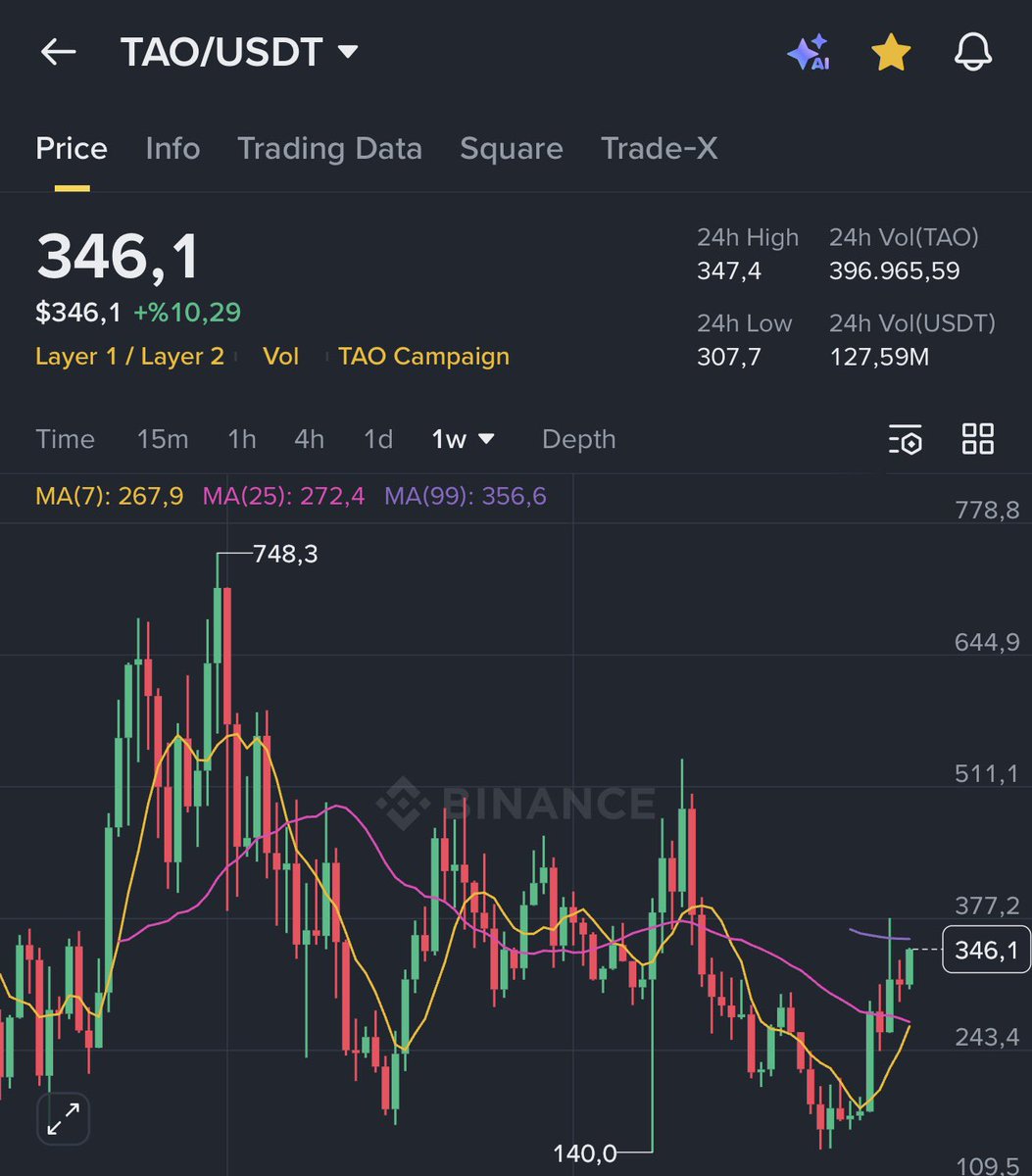The image size is (1032, 1176).
Task: Open price alerts bell icon
Action: (973, 53)
